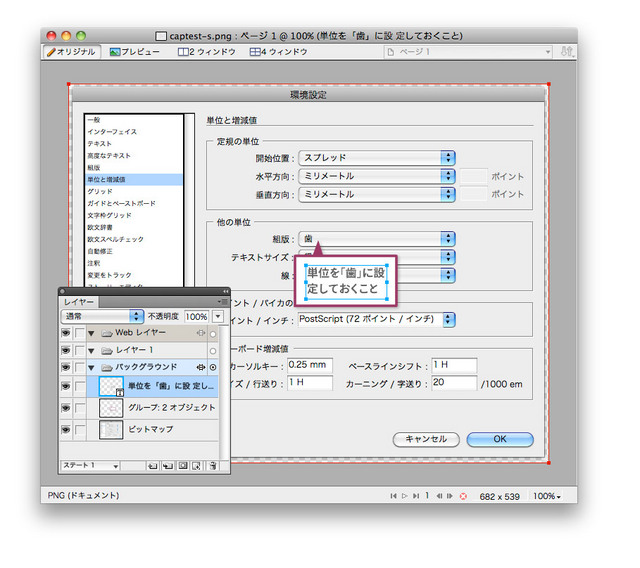Click the バックグラウンド folder icon
This screenshot has height=568, width=640.
[x=107, y=368]
